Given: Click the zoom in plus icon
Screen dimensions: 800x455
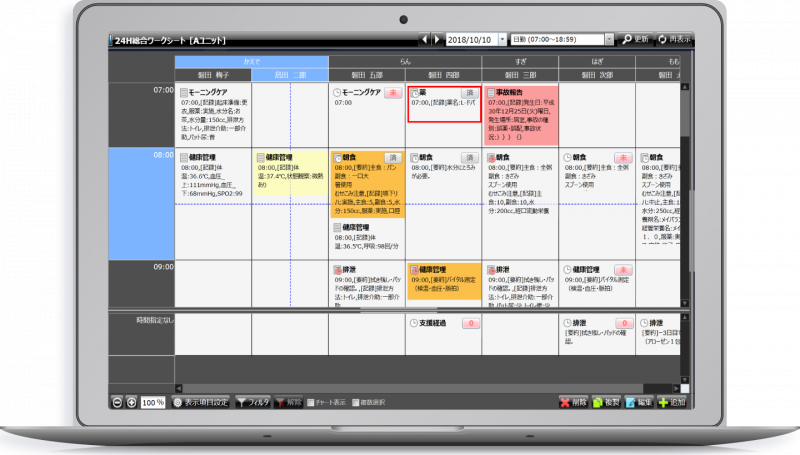Looking at the screenshot, I should 131,402.
